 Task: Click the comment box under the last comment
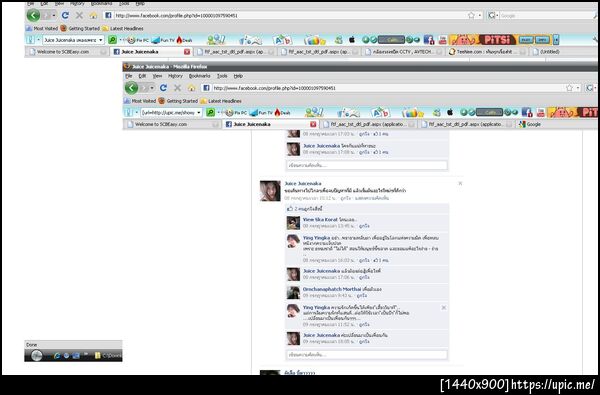pyautogui.click(x=367, y=355)
